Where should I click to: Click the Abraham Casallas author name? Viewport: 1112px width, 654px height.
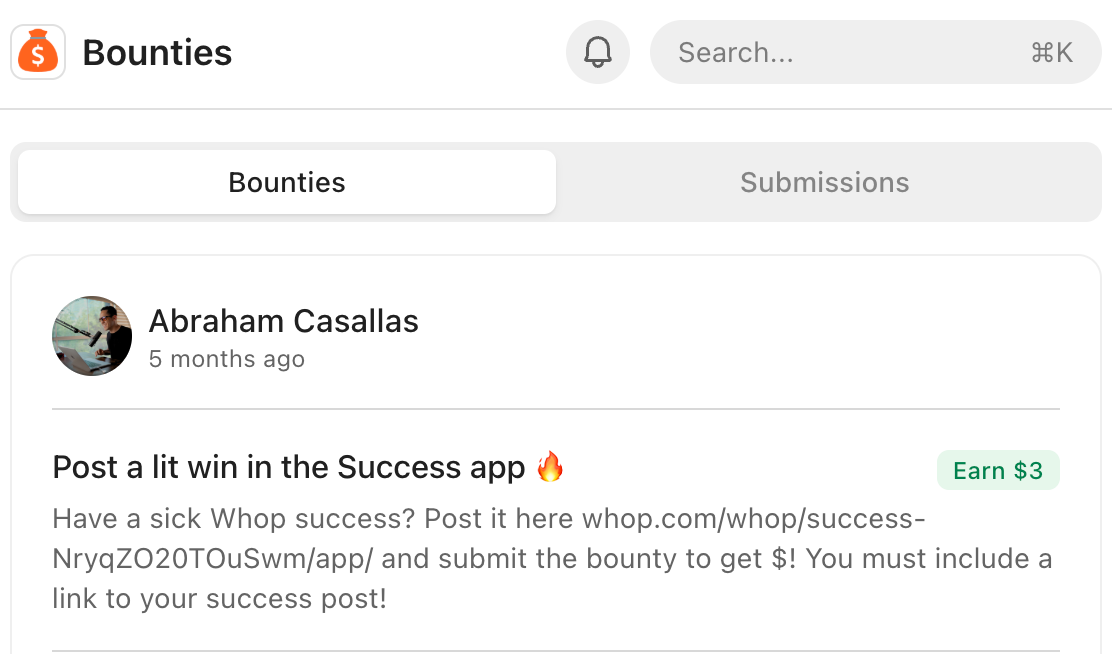pos(284,321)
